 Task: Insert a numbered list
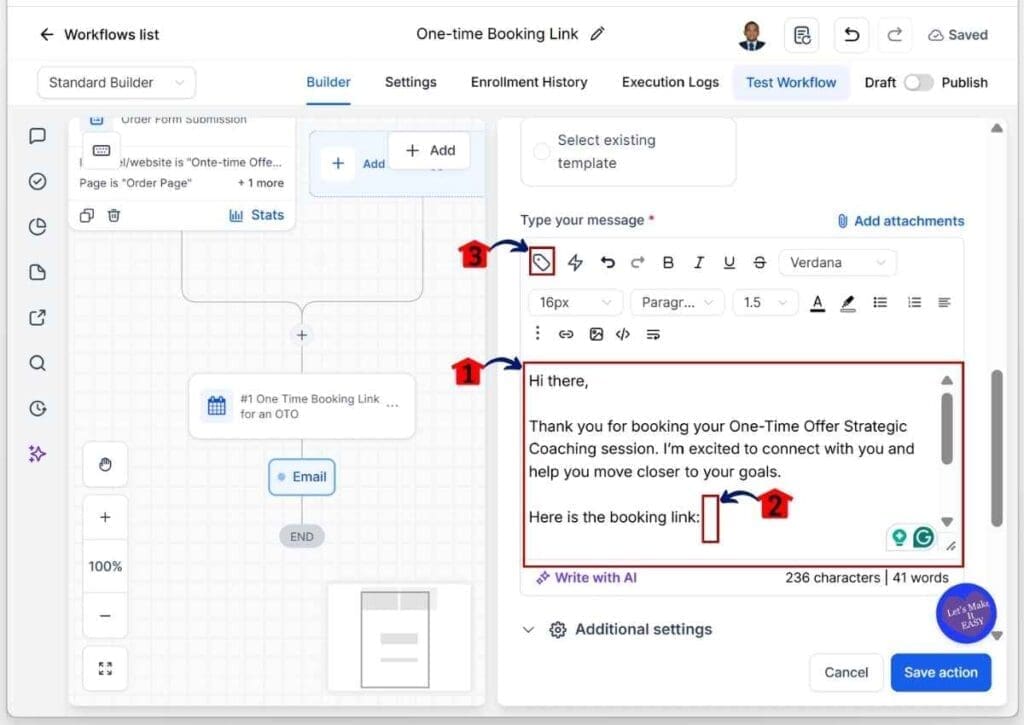pos(914,302)
